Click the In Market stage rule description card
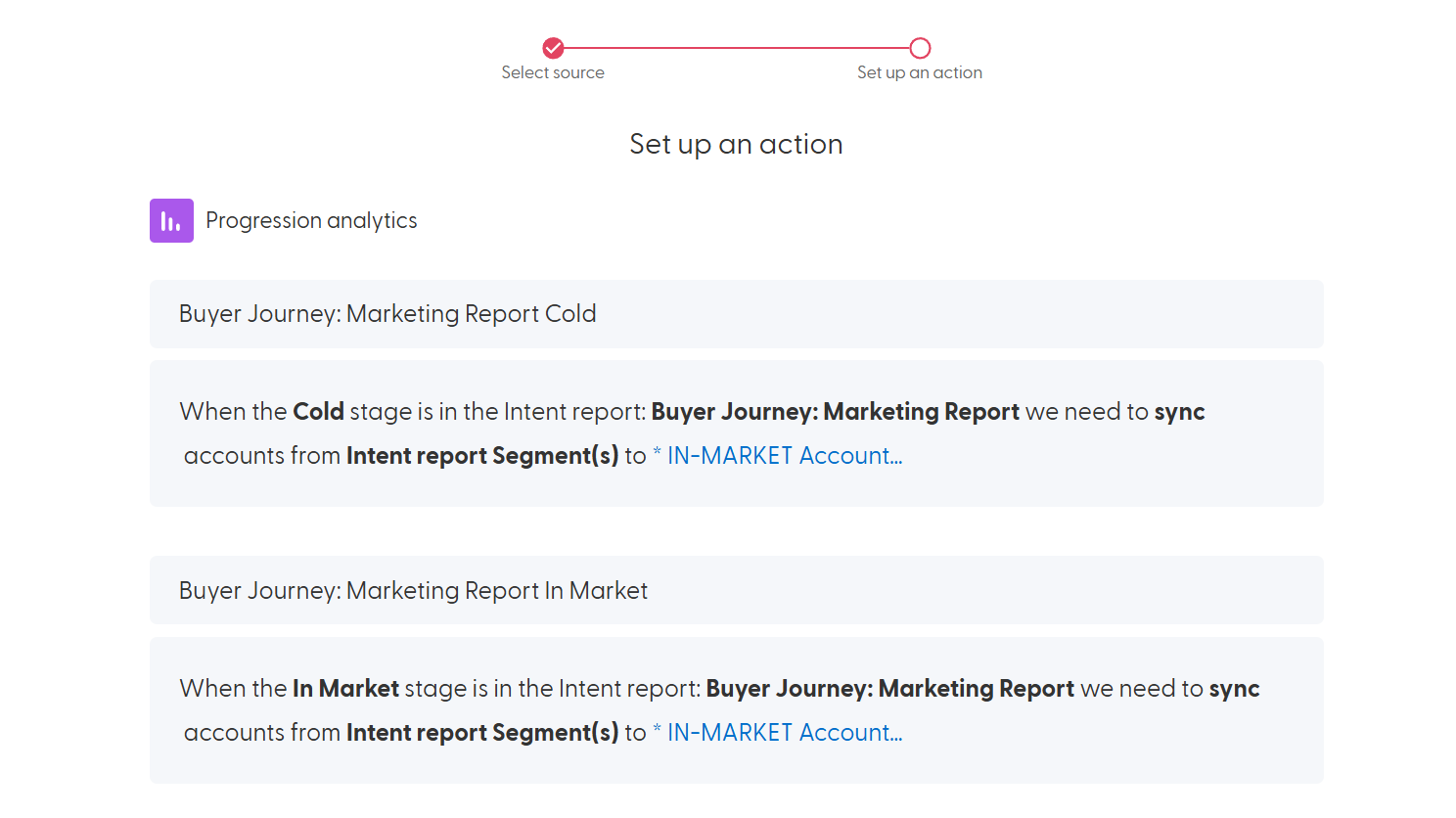 coord(736,710)
